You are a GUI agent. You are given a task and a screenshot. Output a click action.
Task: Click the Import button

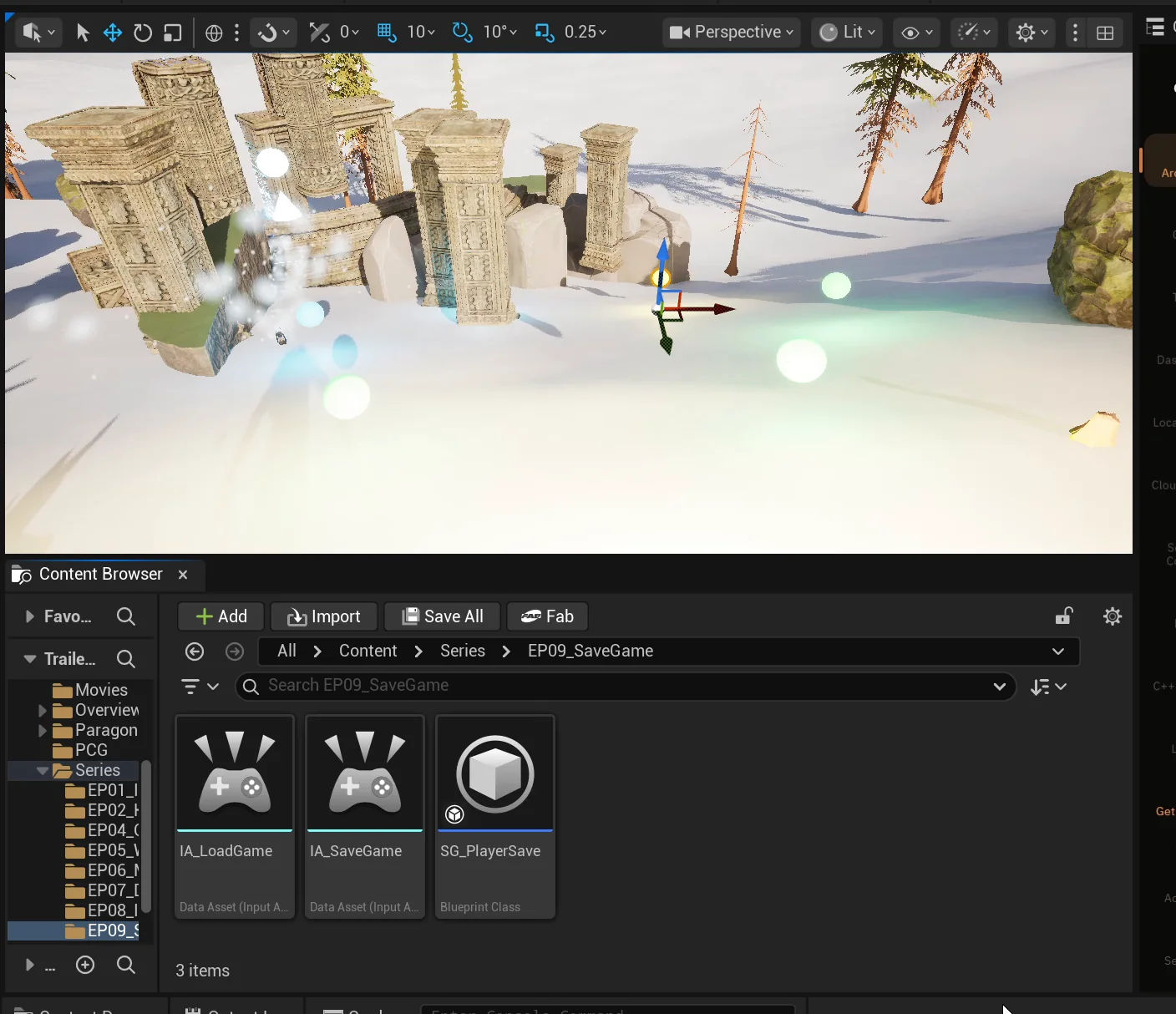(324, 616)
